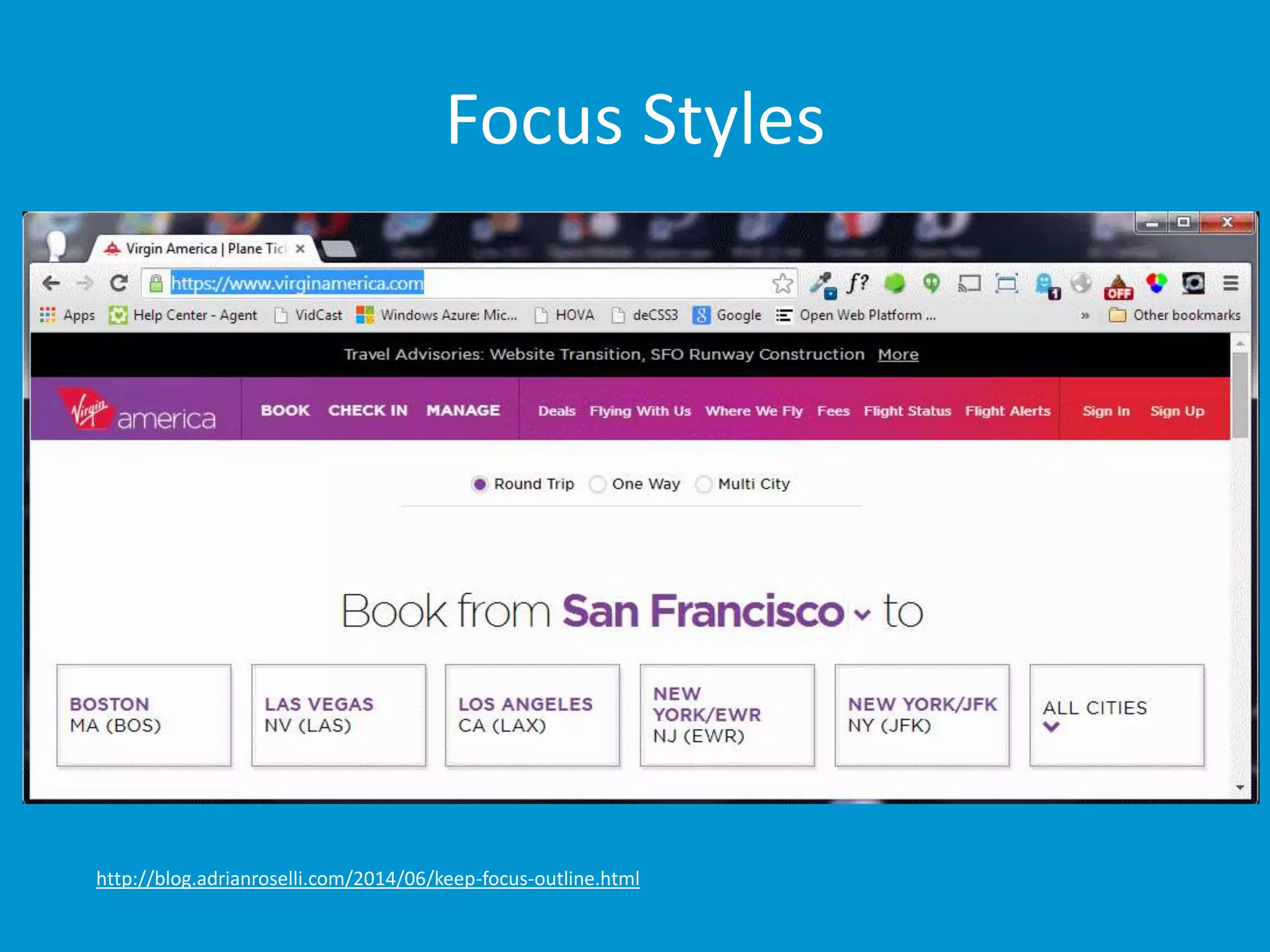
Task: Open Where We Fly nav item
Action: point(754,411)
